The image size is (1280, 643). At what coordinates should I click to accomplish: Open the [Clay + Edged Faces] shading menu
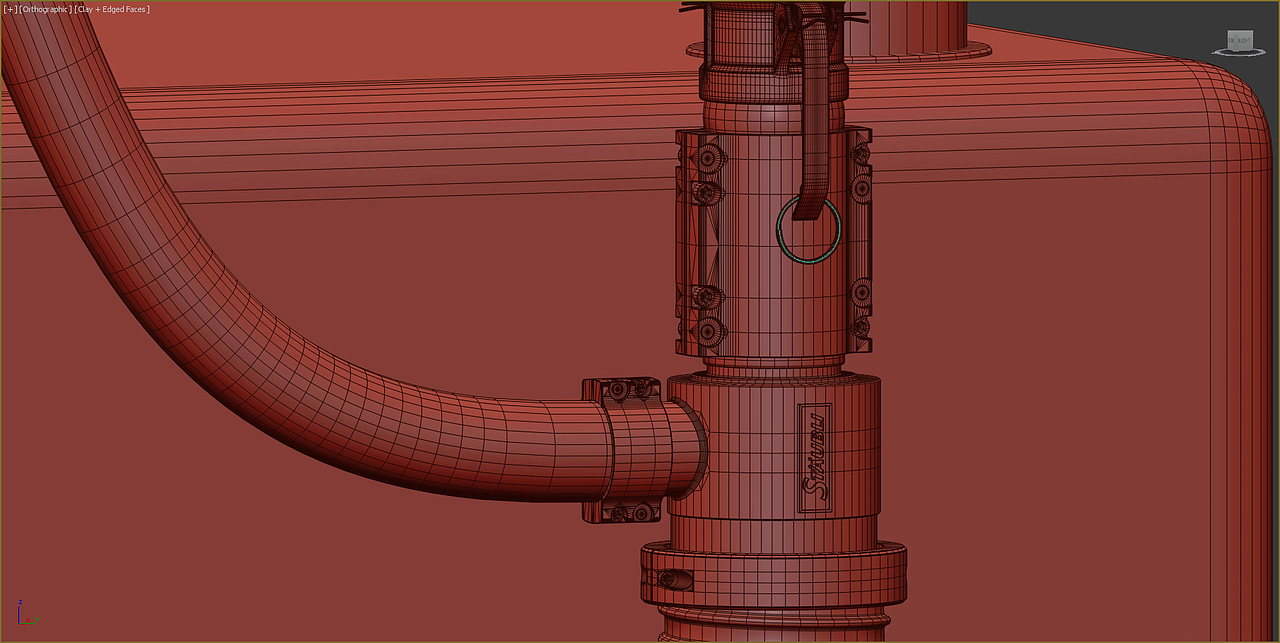[113, 8]
